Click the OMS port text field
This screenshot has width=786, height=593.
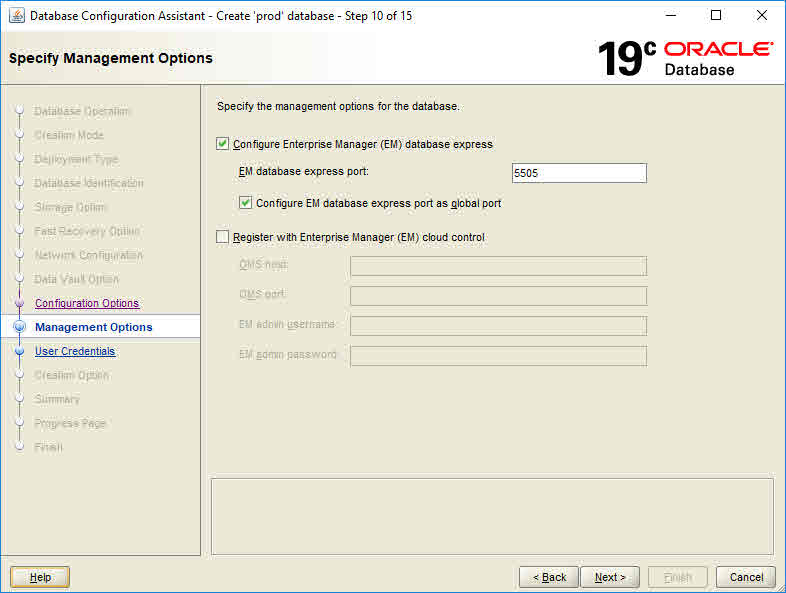498,296
